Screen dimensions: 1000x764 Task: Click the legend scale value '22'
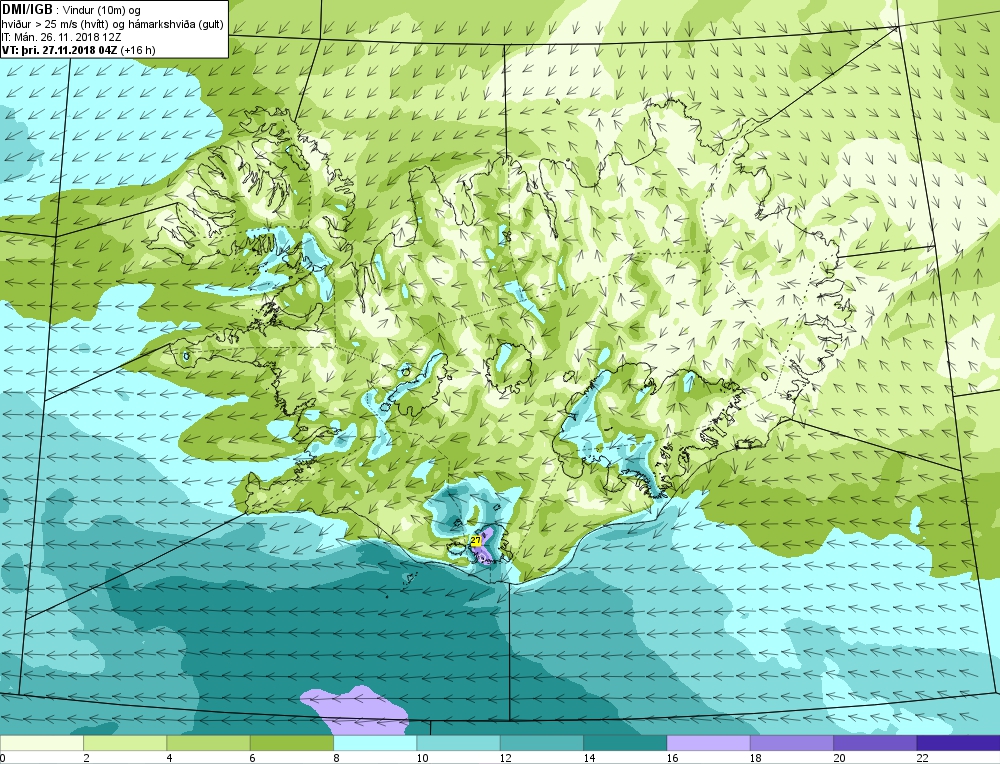tap(922, 758)
